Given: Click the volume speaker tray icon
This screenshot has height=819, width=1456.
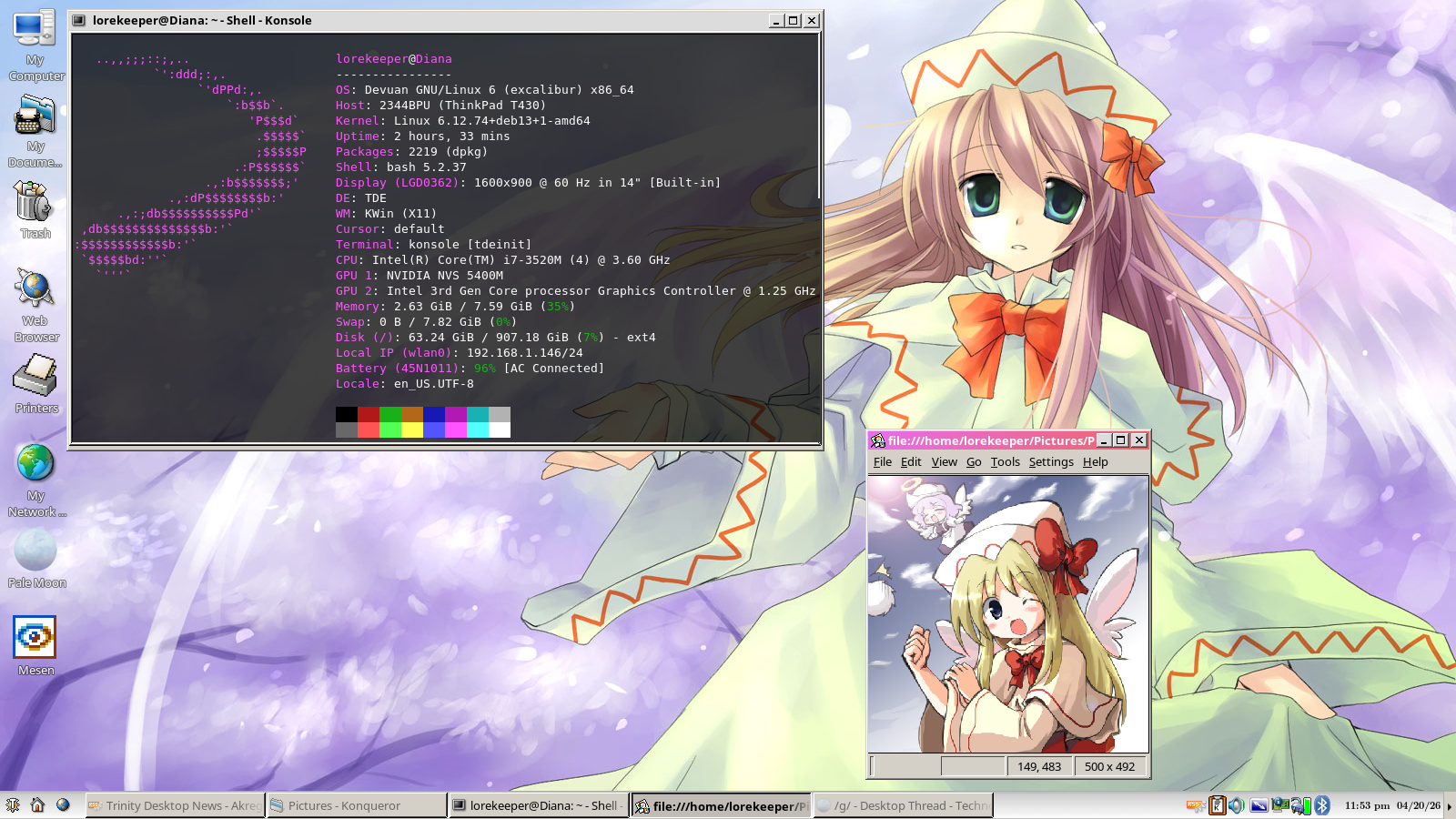Looking at the screenshot, I should 1237,805.
